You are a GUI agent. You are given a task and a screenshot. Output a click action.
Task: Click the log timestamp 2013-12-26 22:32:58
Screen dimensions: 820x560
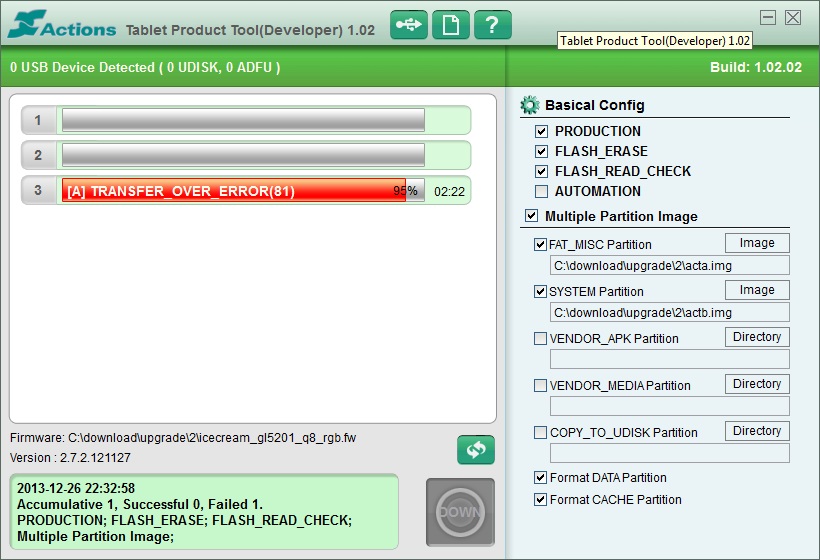[76, 488]
